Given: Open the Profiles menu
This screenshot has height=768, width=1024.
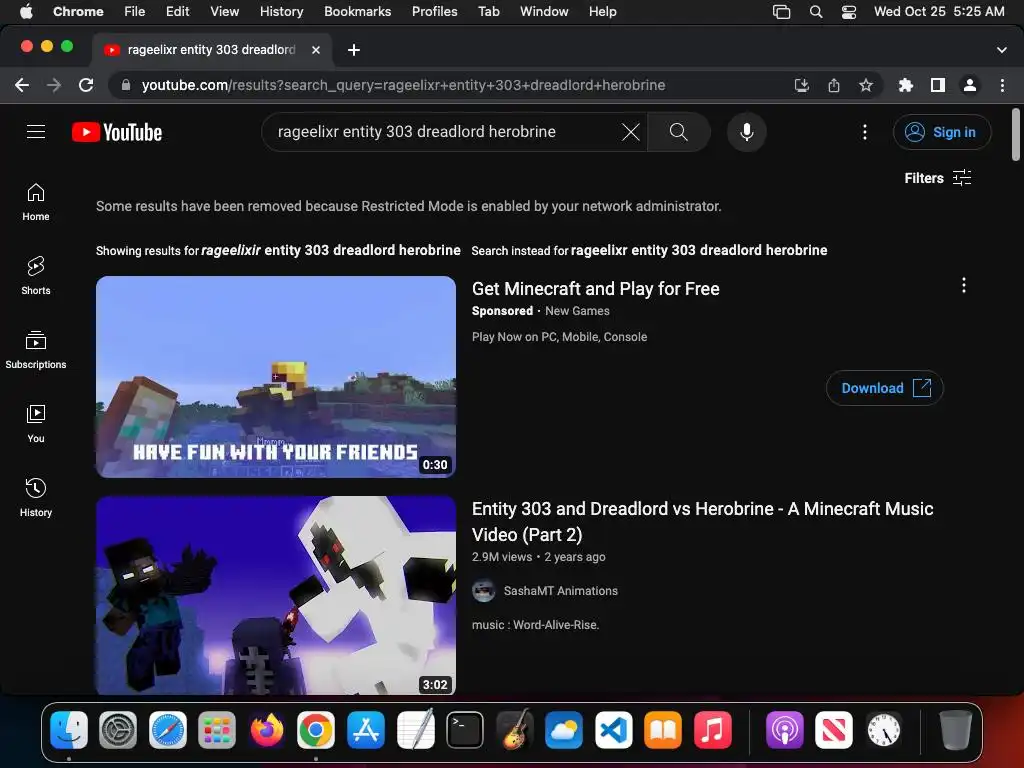Looking at the screenshot, I should 434,12.
